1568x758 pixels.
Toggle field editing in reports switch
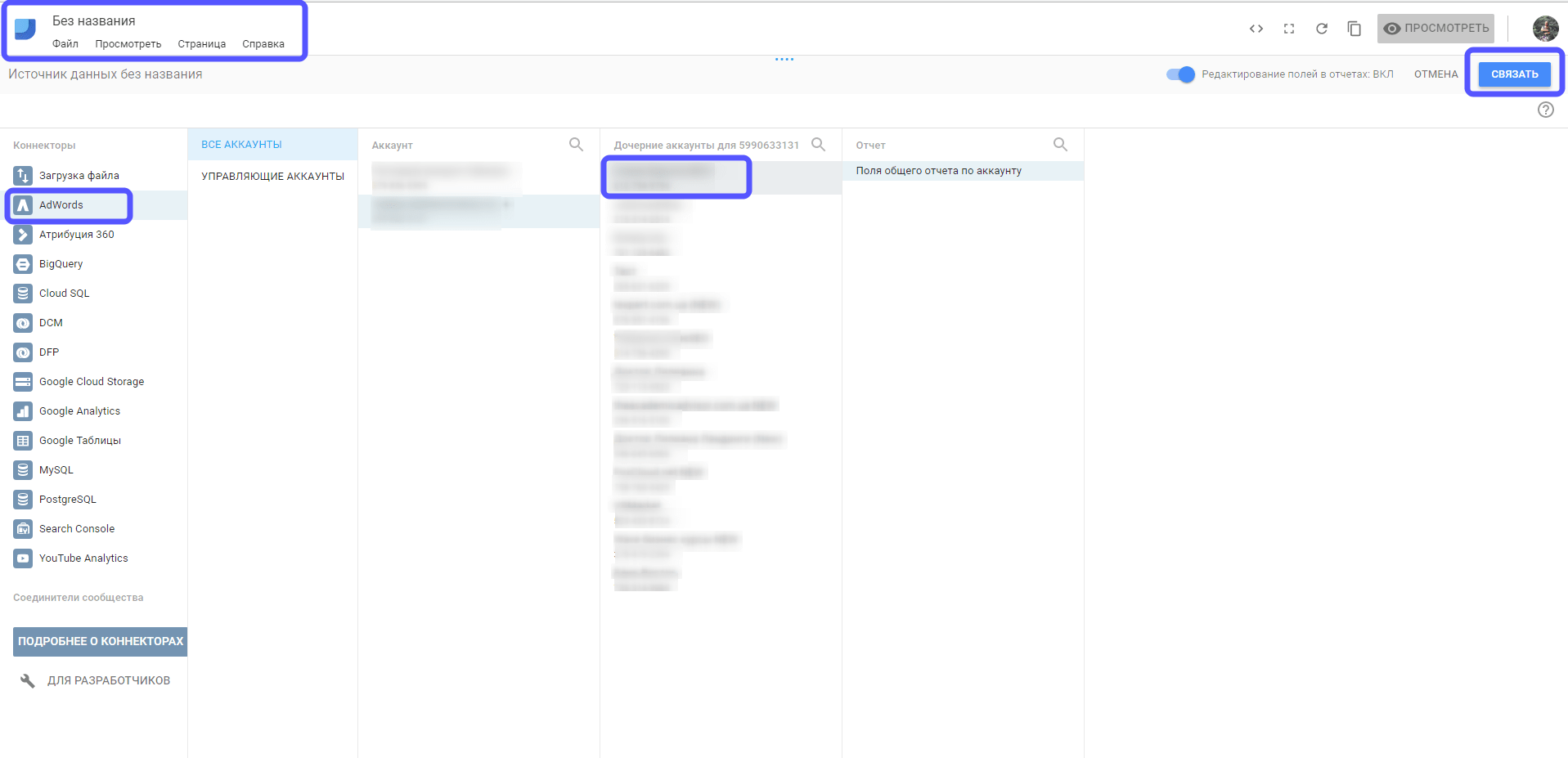pyautogui.click(x=1180, y=74)
